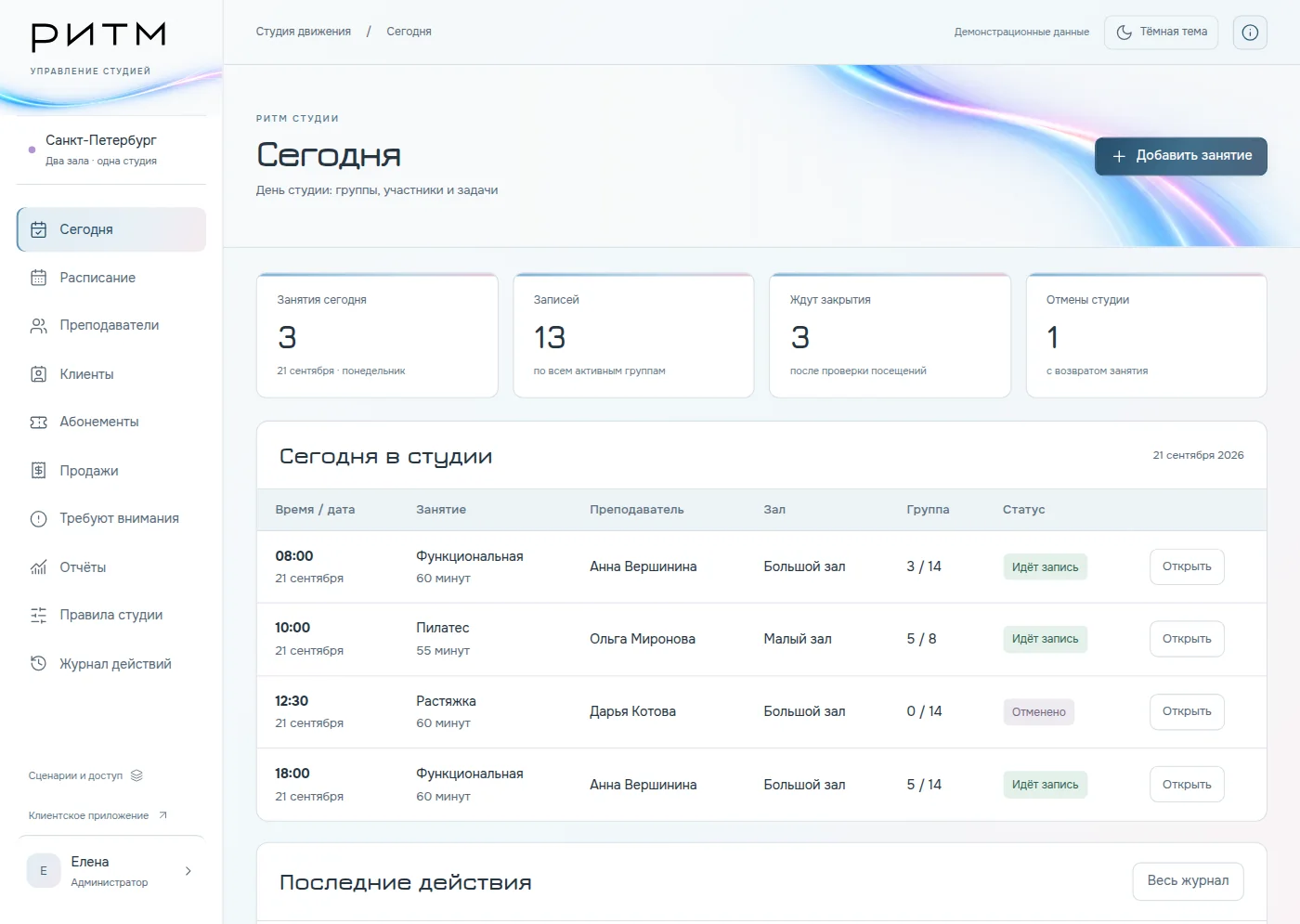
Task: Click the Весь журнал button
Action: [x=1188, y=881]
